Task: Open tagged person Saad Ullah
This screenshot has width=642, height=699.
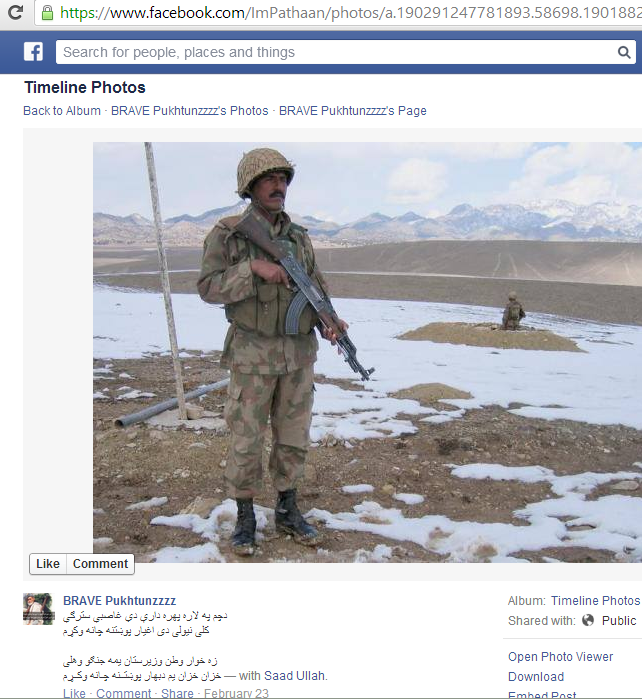Action: [294, 676]
